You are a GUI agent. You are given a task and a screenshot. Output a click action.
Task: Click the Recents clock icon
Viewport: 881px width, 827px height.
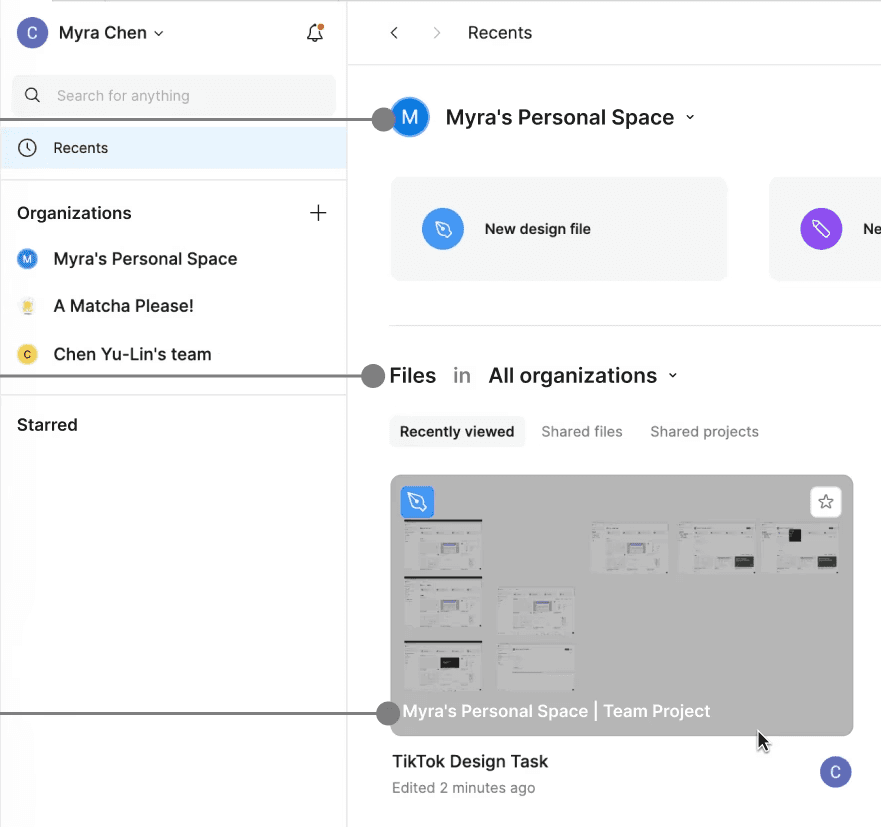[28, 148]
